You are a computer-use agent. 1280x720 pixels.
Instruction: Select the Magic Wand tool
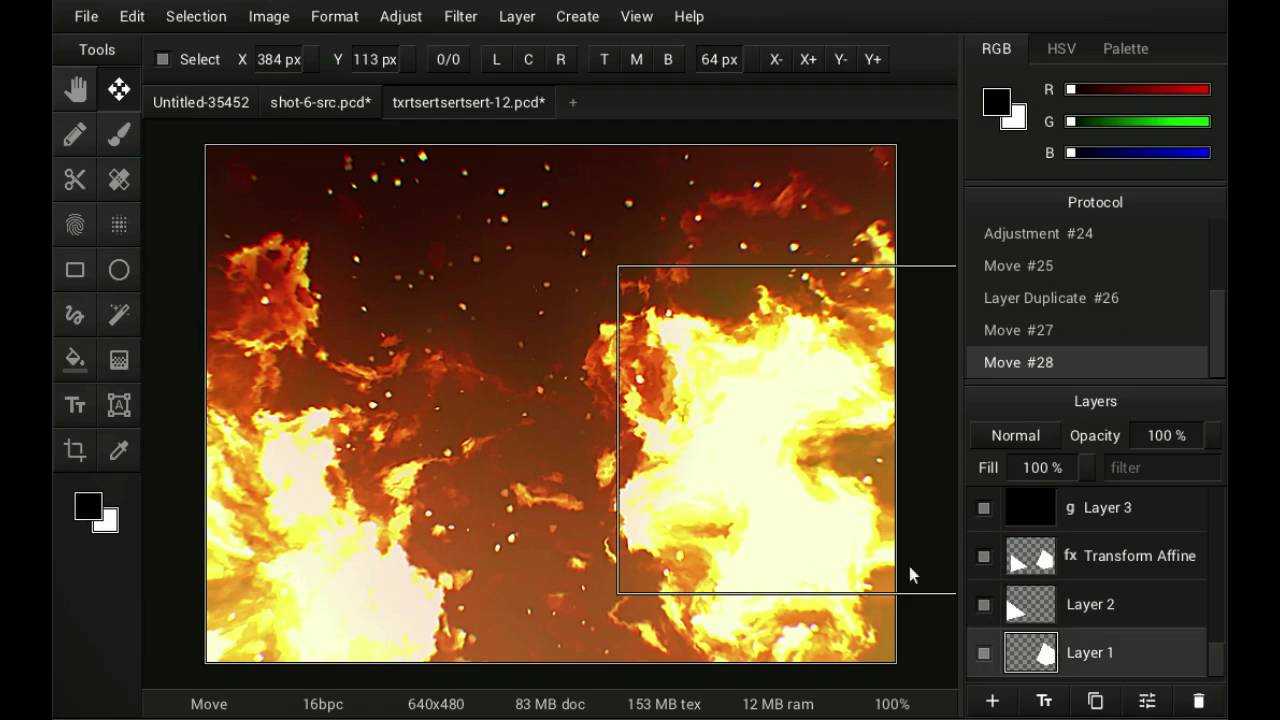[119, 315]
